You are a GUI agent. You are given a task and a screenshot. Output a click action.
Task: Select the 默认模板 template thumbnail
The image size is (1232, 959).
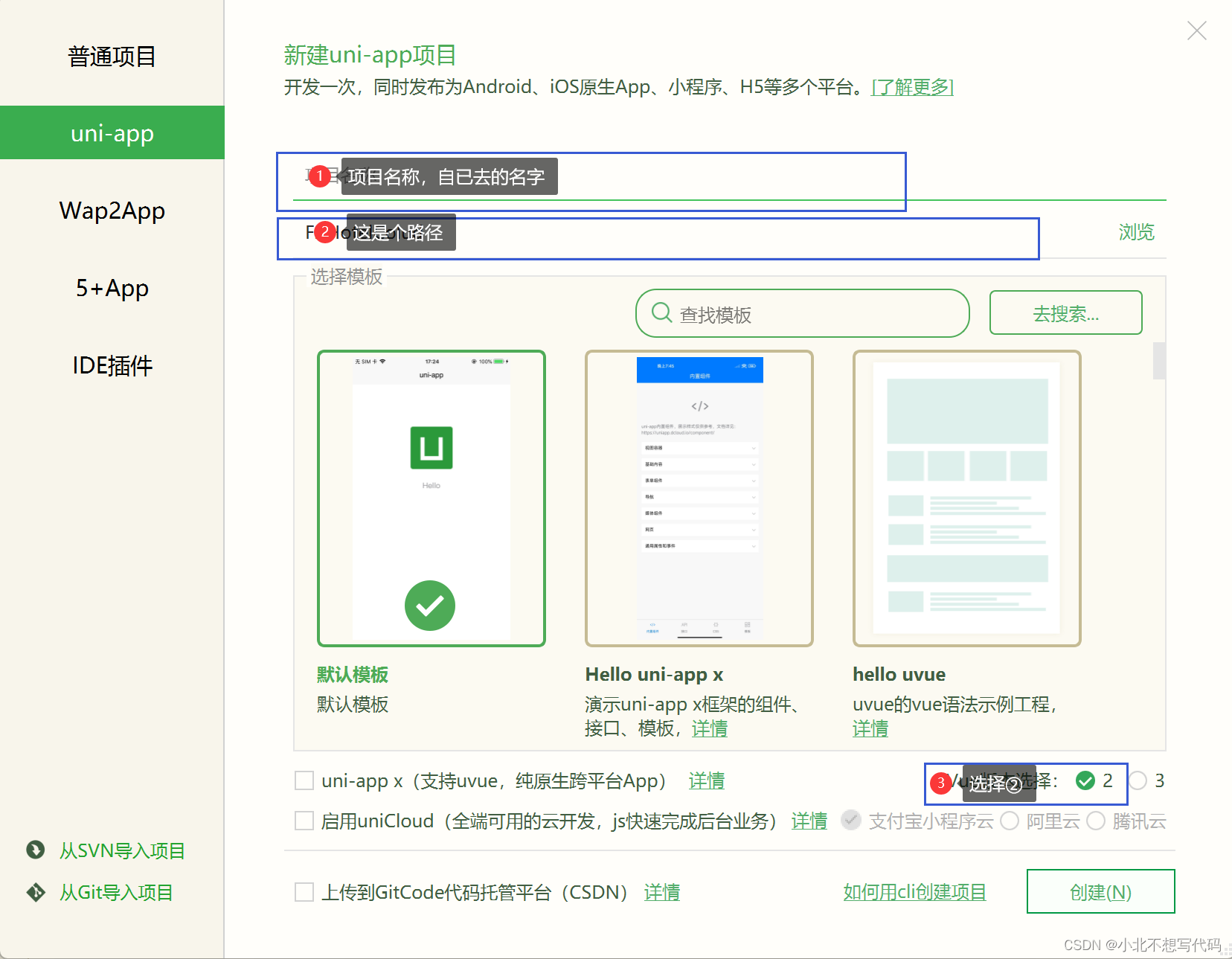(x=431, y=497)
